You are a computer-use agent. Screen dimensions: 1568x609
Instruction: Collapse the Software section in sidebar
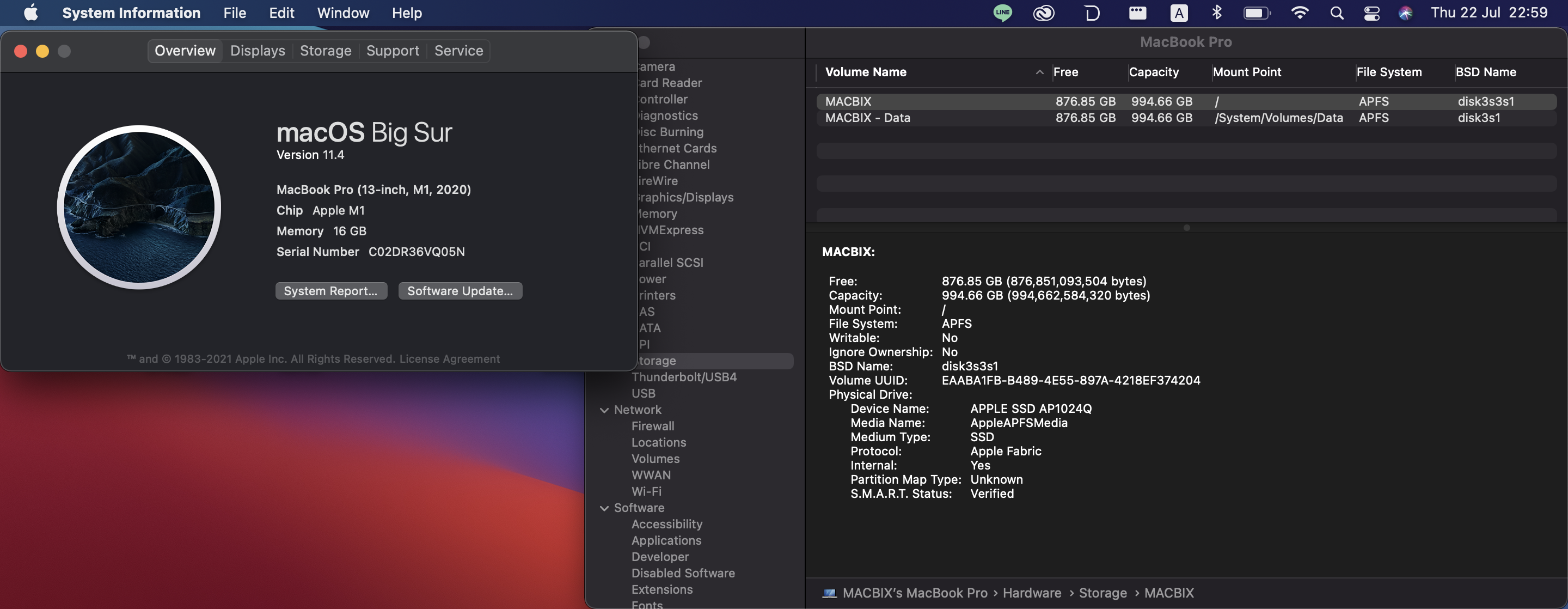tap(604, 508)
